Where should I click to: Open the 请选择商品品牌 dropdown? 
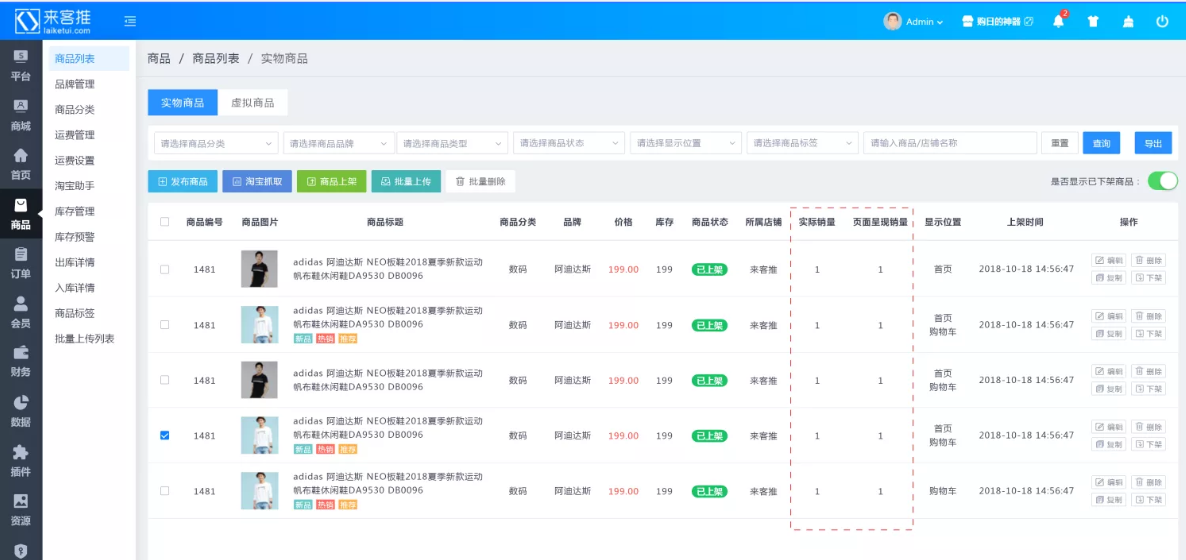pos(339,143)
